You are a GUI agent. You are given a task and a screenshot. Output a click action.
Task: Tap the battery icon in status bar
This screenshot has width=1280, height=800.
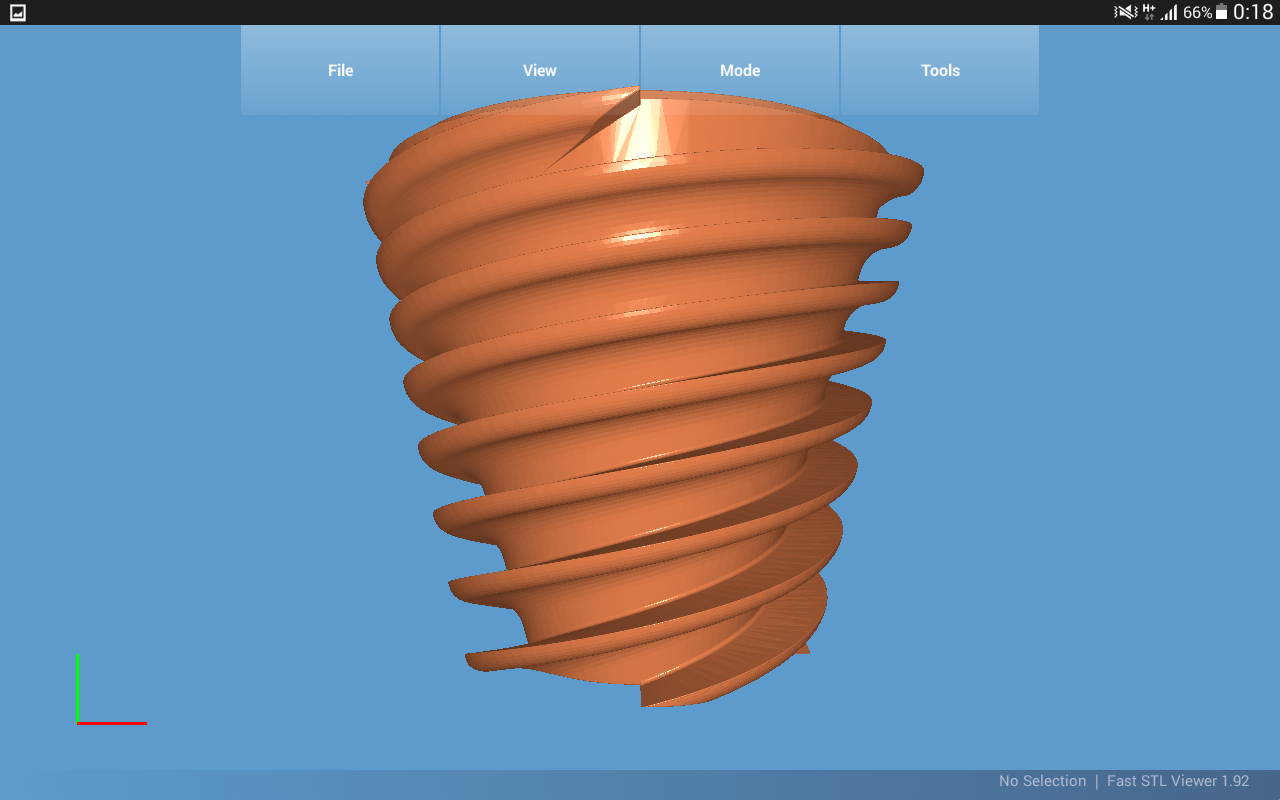[x=1221, y=13]
